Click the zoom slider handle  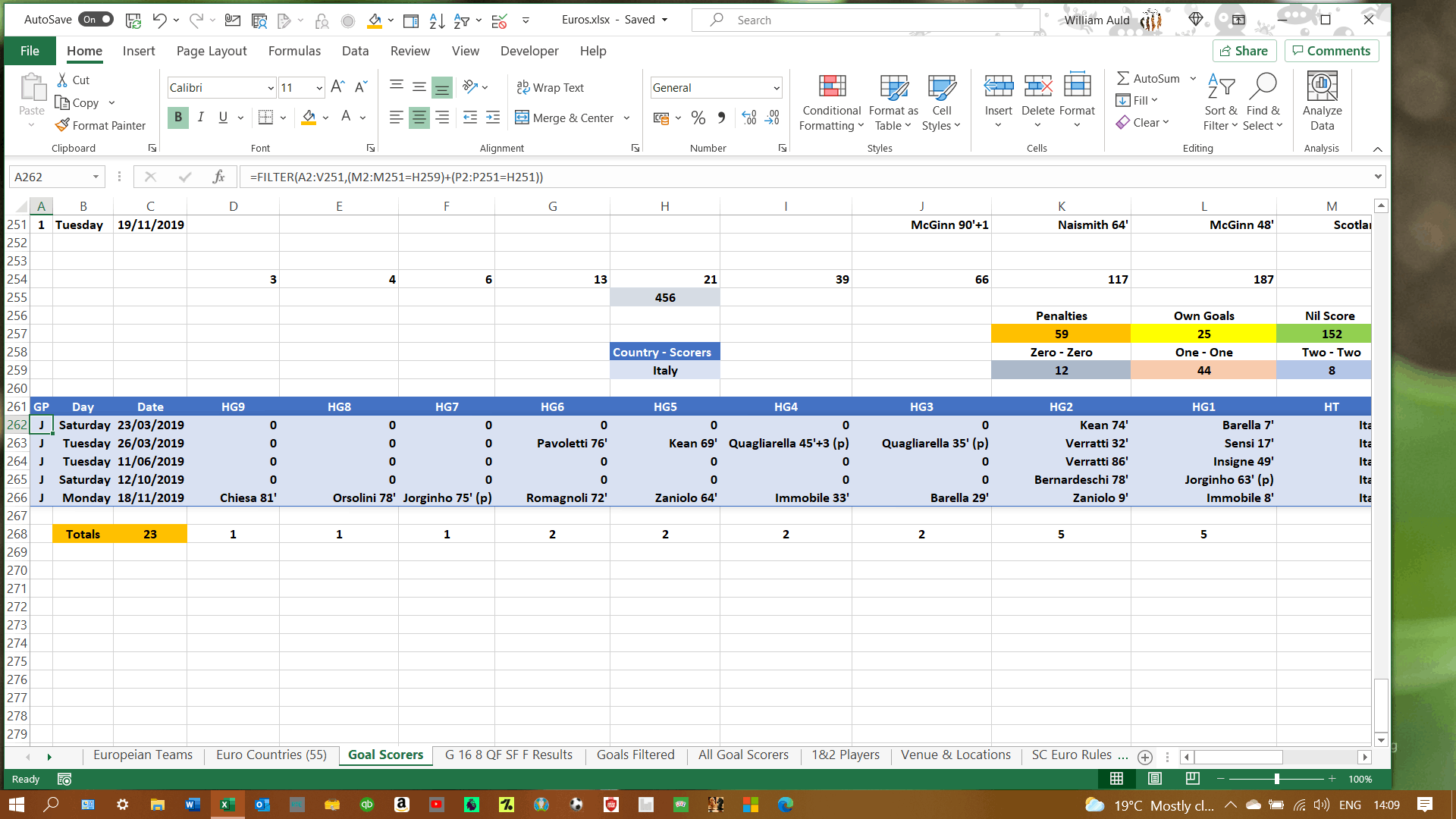[1277, 779]
